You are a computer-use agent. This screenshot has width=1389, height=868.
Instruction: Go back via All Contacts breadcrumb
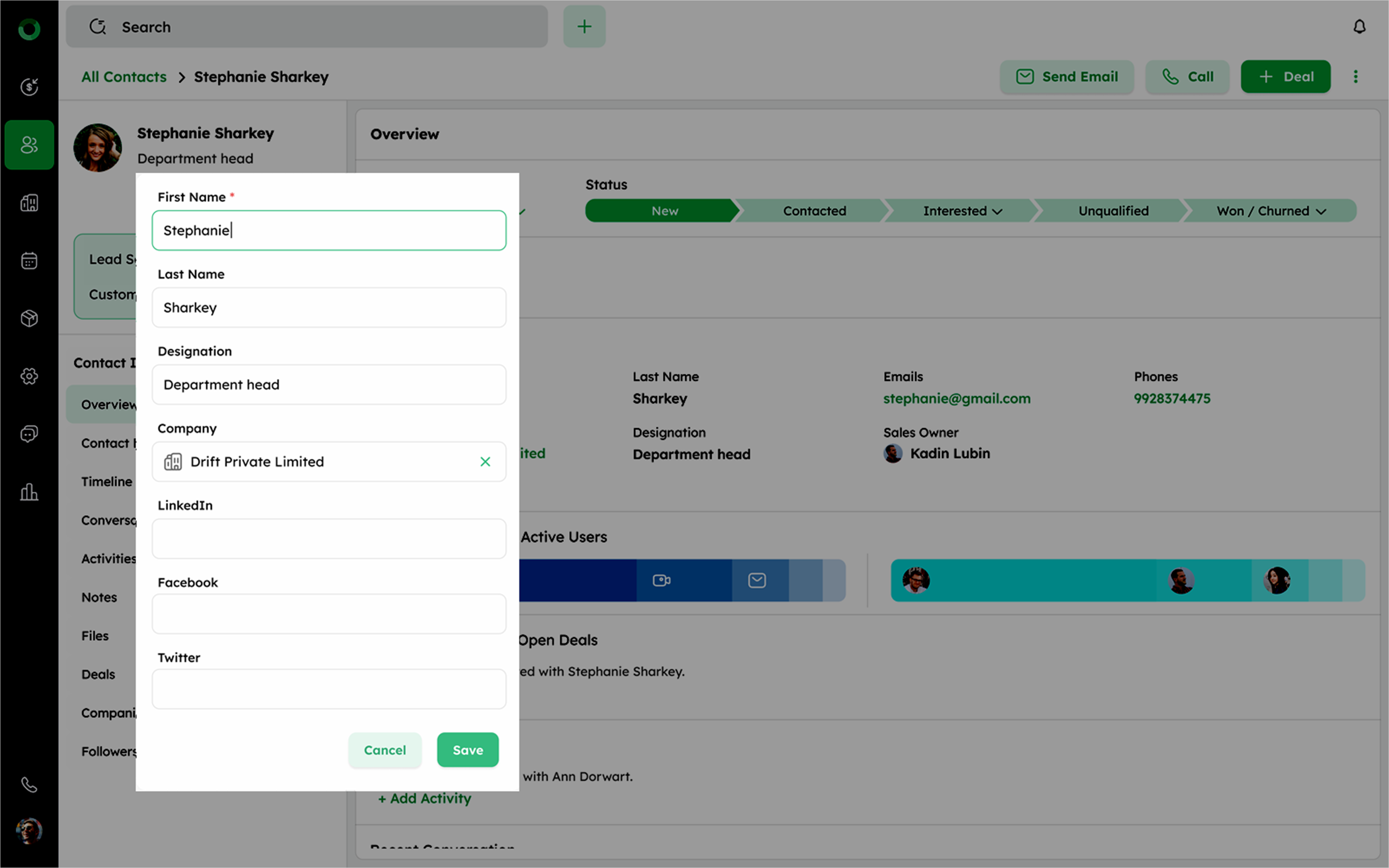point(124,77)
